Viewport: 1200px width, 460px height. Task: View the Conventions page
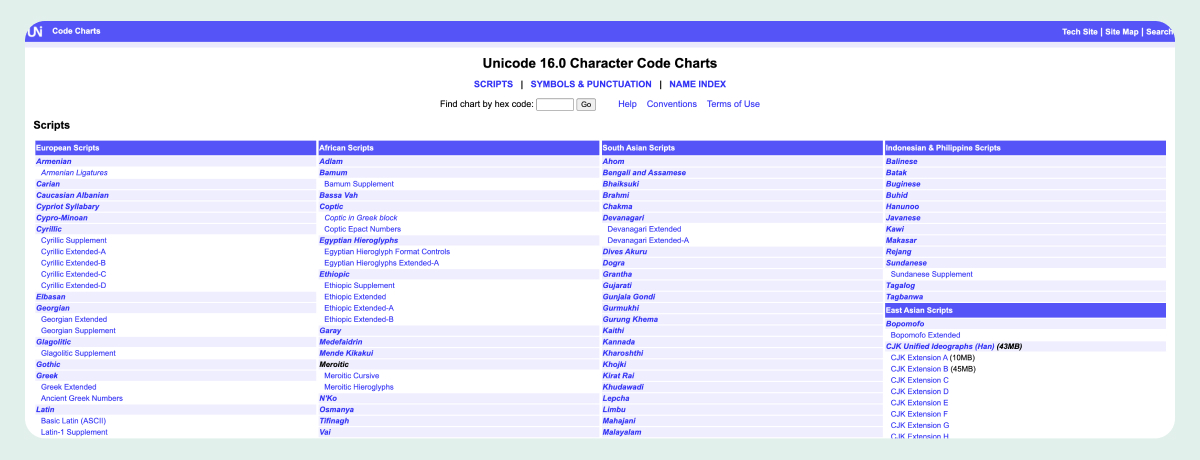coord(672,104)
